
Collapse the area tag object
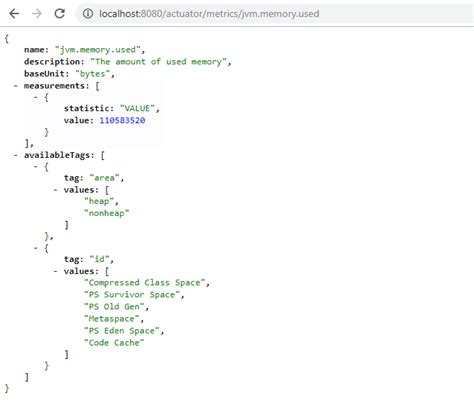(35, 166)
